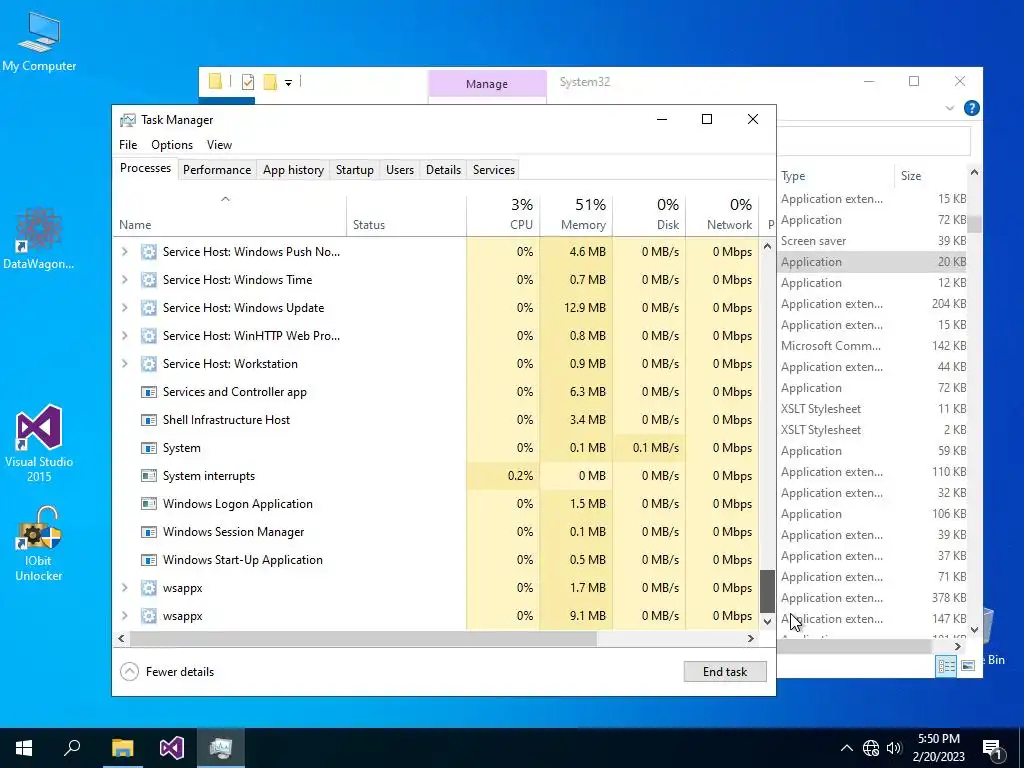This screenshot has height=768, width=1024.
Task: Click the System interrupts process icon
Action: tap(149, 476)
